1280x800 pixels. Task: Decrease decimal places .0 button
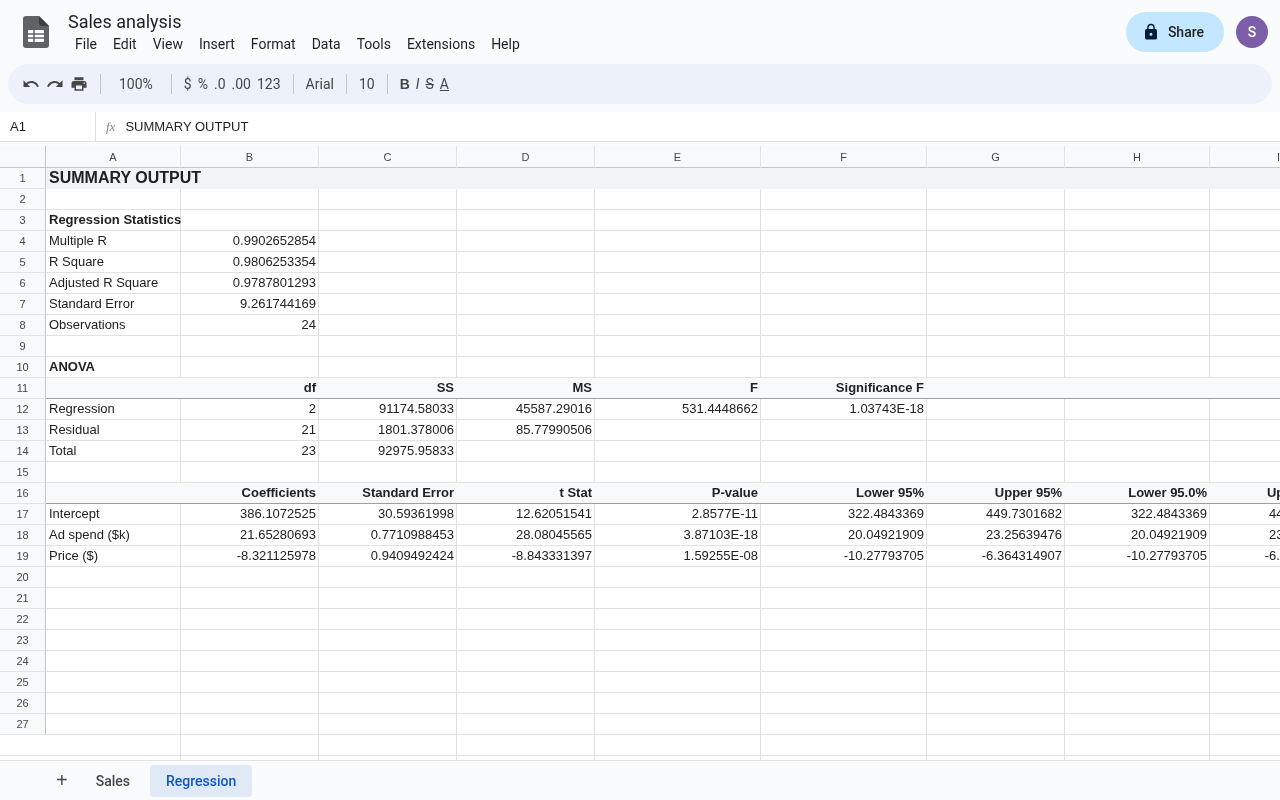(x=220, y=84)
